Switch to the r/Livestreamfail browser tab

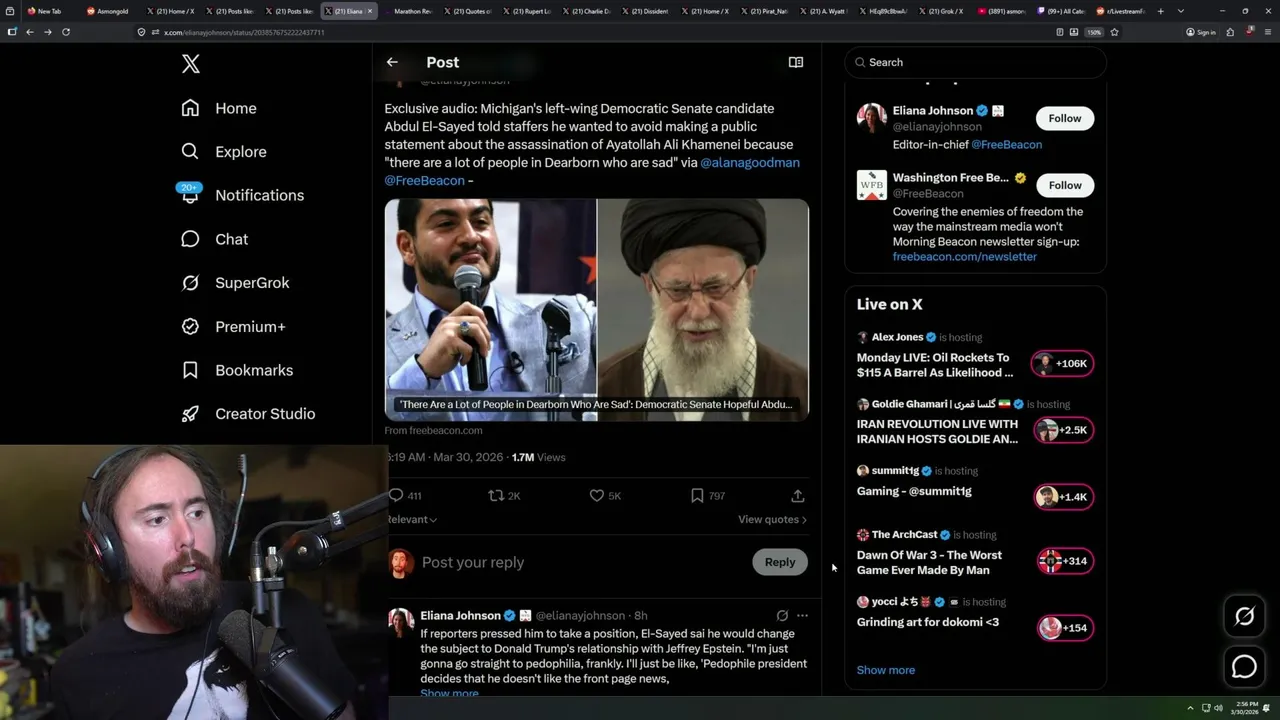(1120, 11)
